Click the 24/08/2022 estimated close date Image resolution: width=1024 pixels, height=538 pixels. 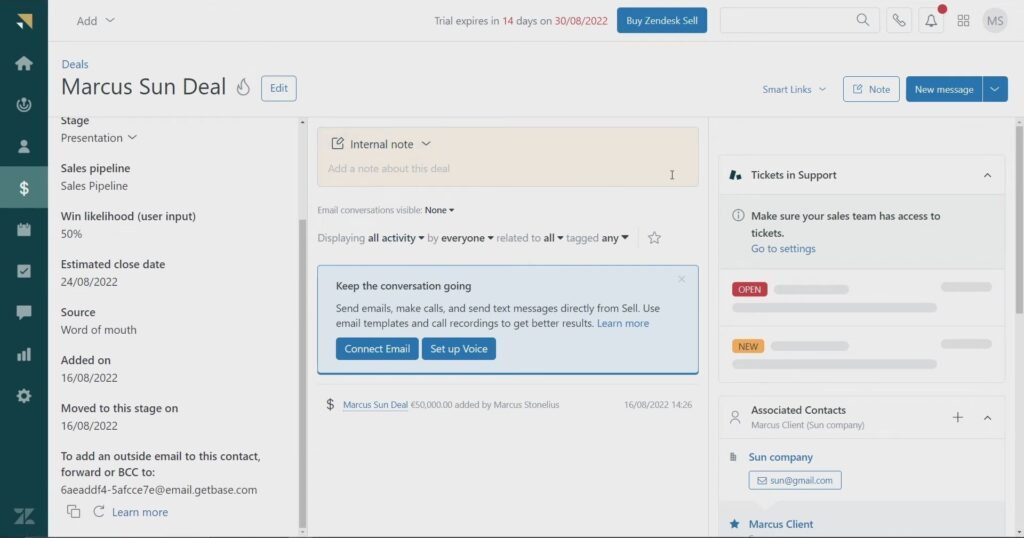point(89,282)
